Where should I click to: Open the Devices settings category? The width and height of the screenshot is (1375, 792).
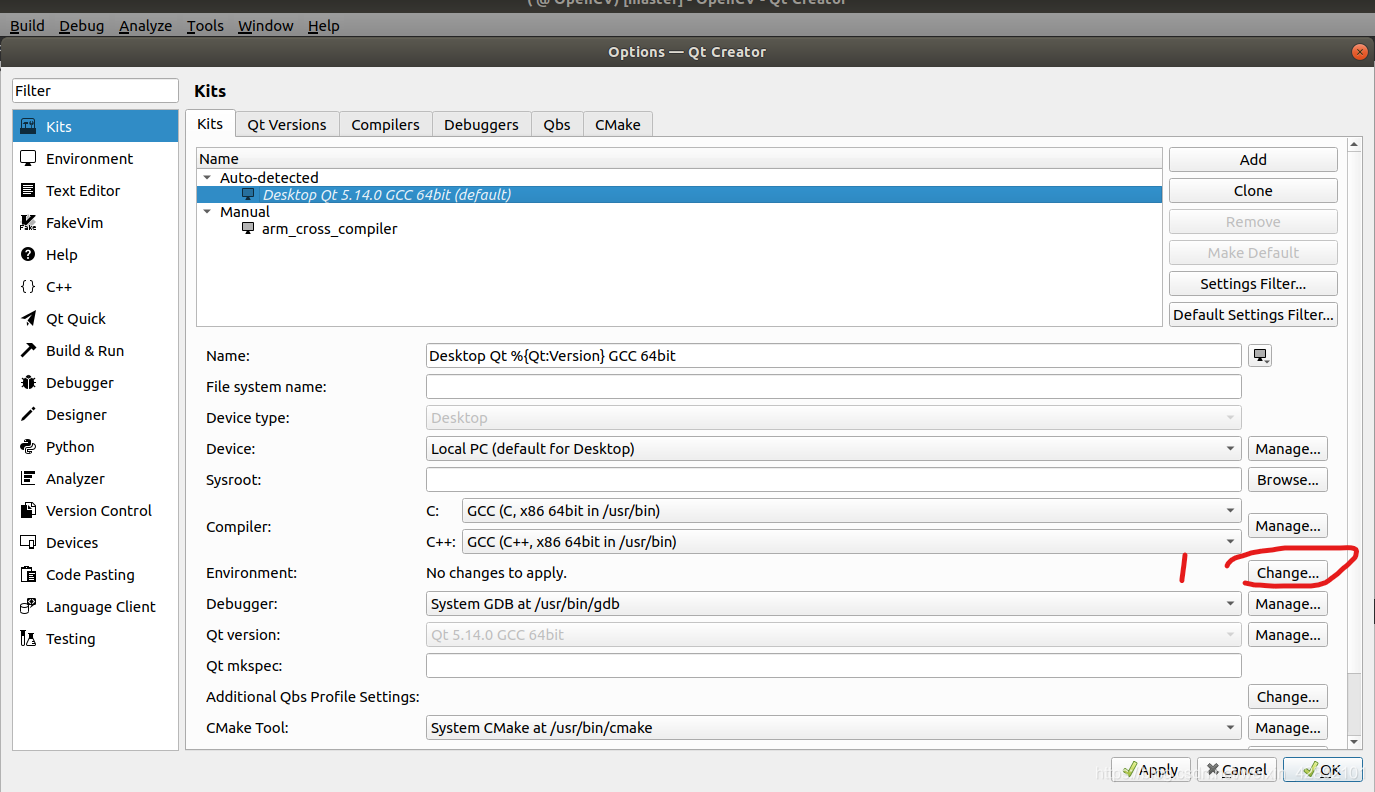click(95, 542)
